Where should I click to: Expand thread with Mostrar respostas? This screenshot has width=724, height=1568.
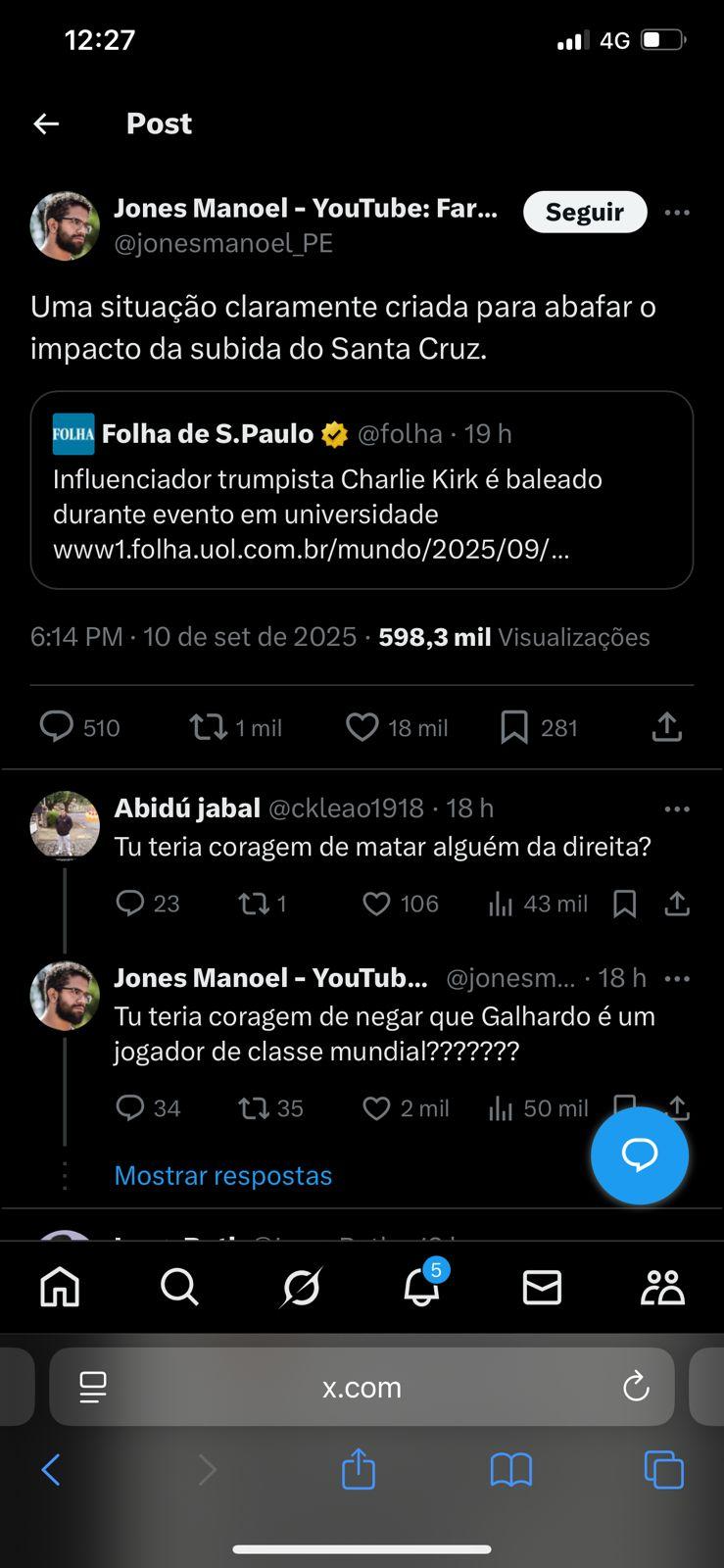pos(223,1175)
